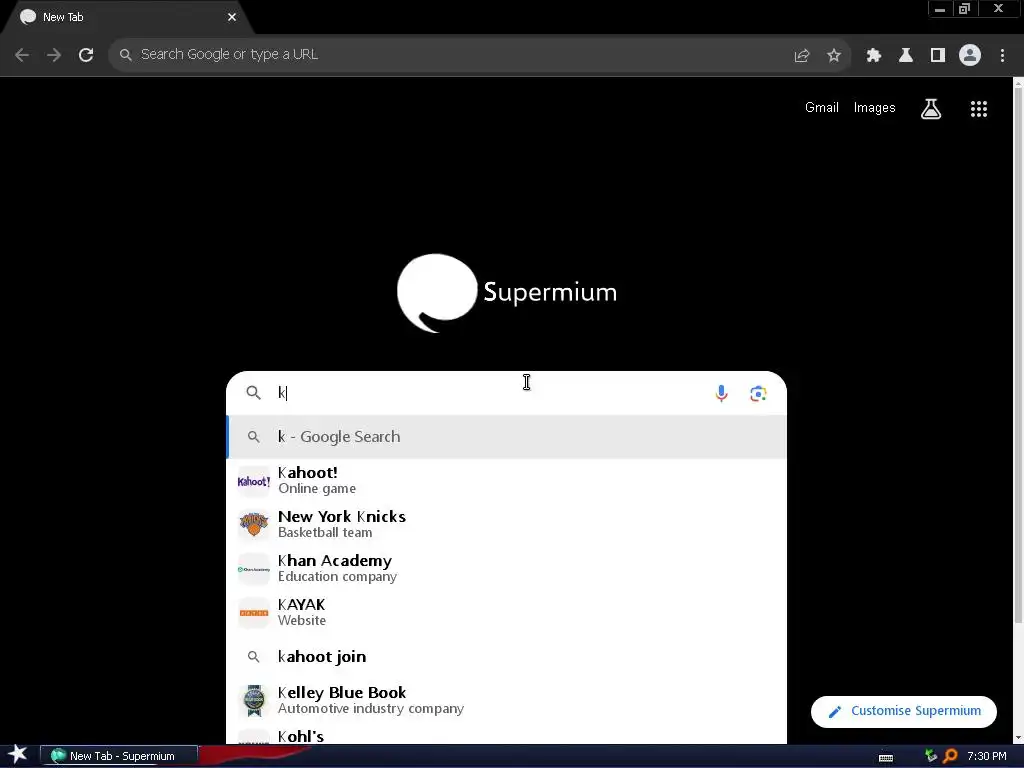Click the Kelley Blue Book badge thumbnail

(x=253, y=701)
